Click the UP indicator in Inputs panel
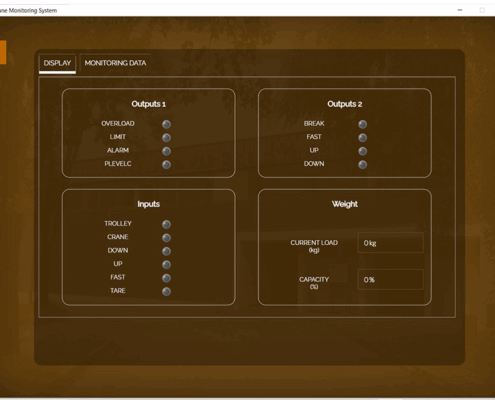Screen dimensions: 495x400 (166, 264)
